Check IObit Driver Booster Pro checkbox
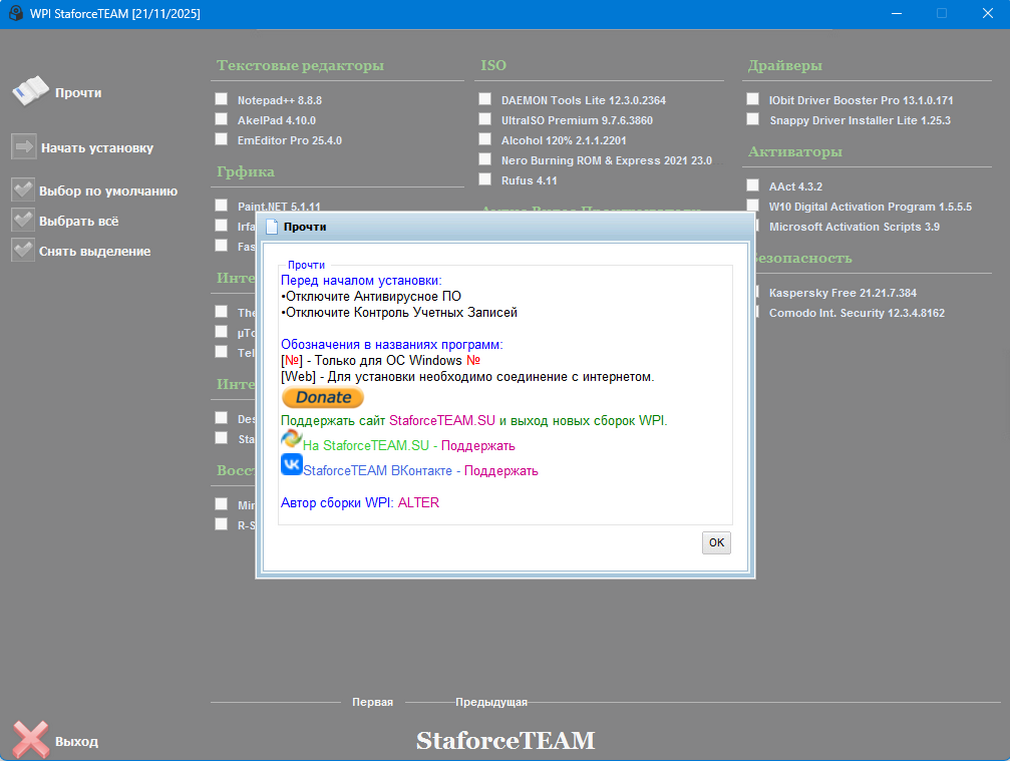1010x761 pixels. tap(753, 99)
